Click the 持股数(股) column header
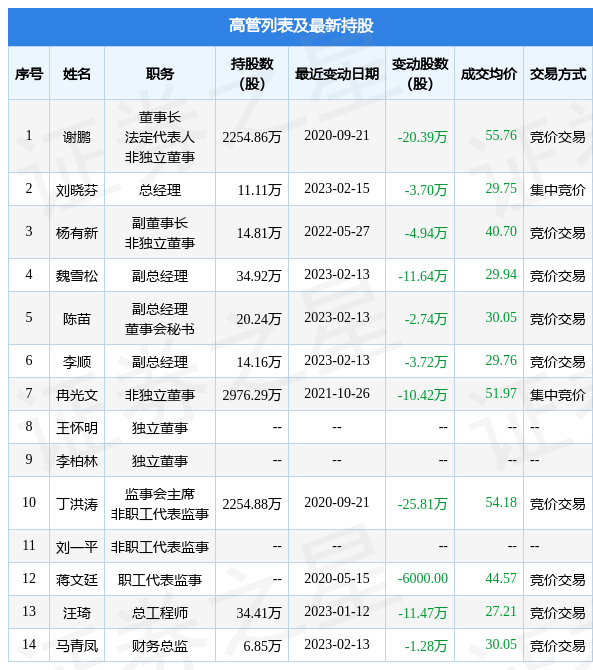The height and width of the screenshot is (670, 593). (252, 73)
